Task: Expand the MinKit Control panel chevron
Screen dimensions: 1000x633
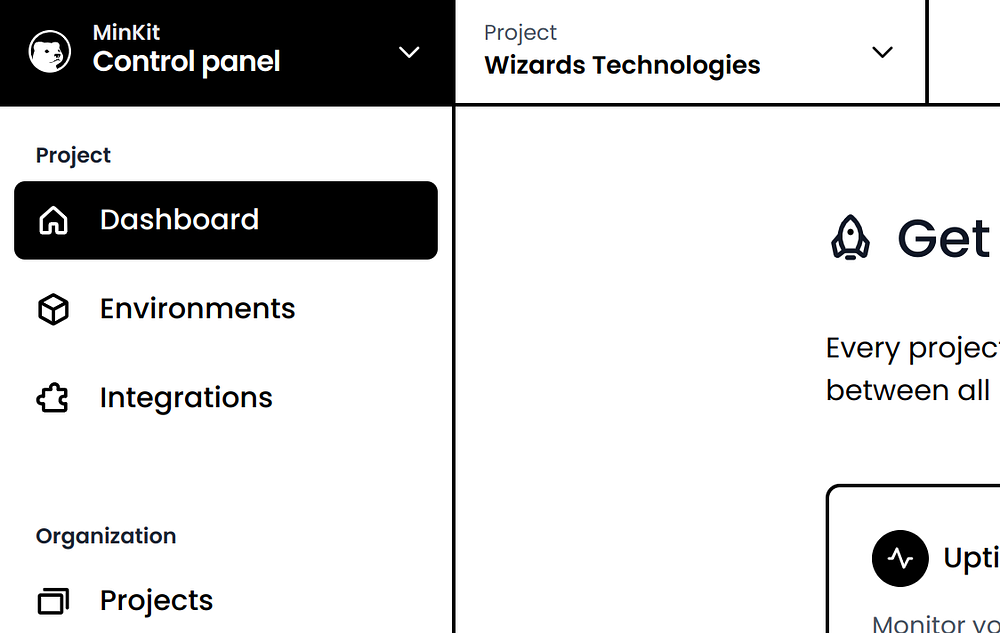Action: (409, 52)
